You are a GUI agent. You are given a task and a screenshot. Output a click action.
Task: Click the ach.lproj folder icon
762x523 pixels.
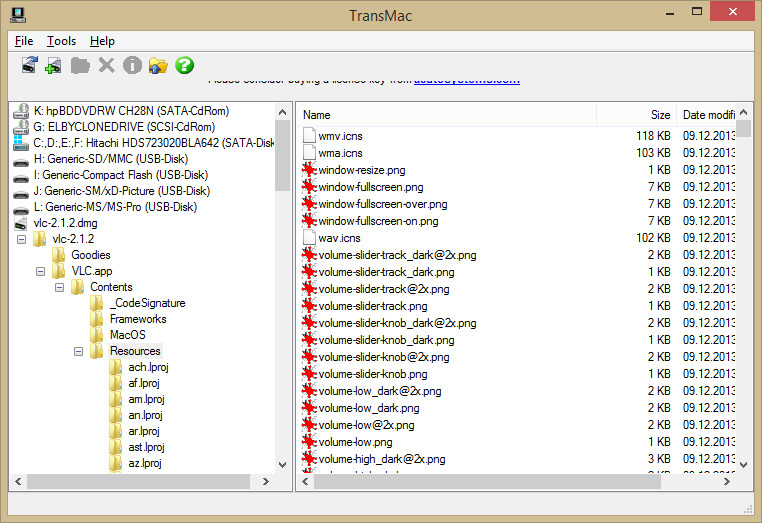click(115, 367)
